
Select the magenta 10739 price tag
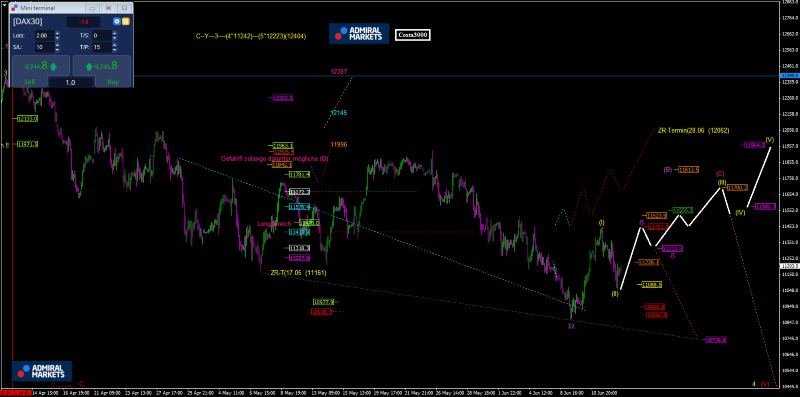point(715,340)
